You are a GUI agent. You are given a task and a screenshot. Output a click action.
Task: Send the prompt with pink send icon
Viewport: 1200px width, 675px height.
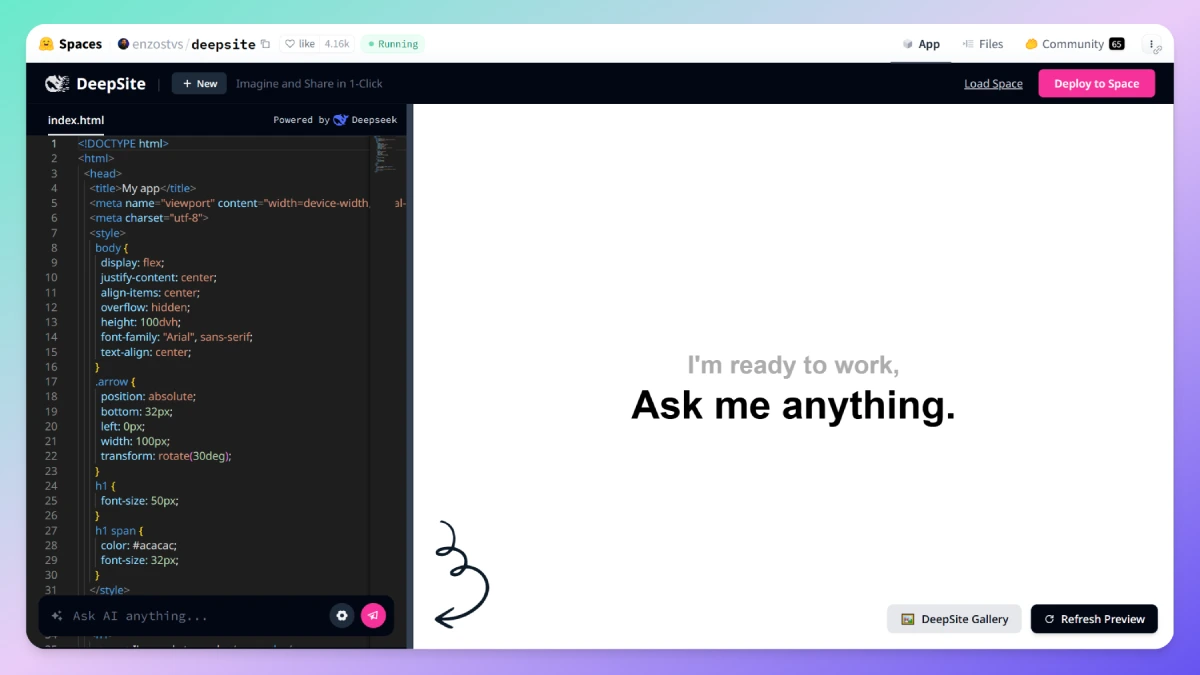(373, 616)
